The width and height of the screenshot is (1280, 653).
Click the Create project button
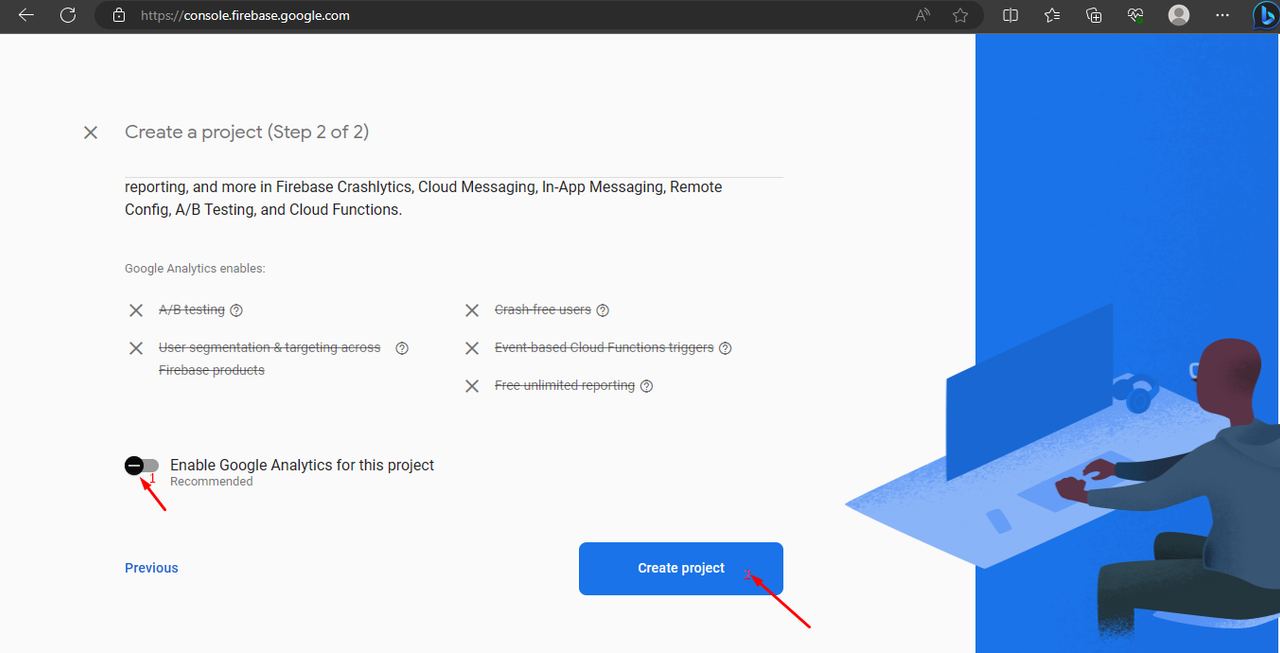coord(680,567)
